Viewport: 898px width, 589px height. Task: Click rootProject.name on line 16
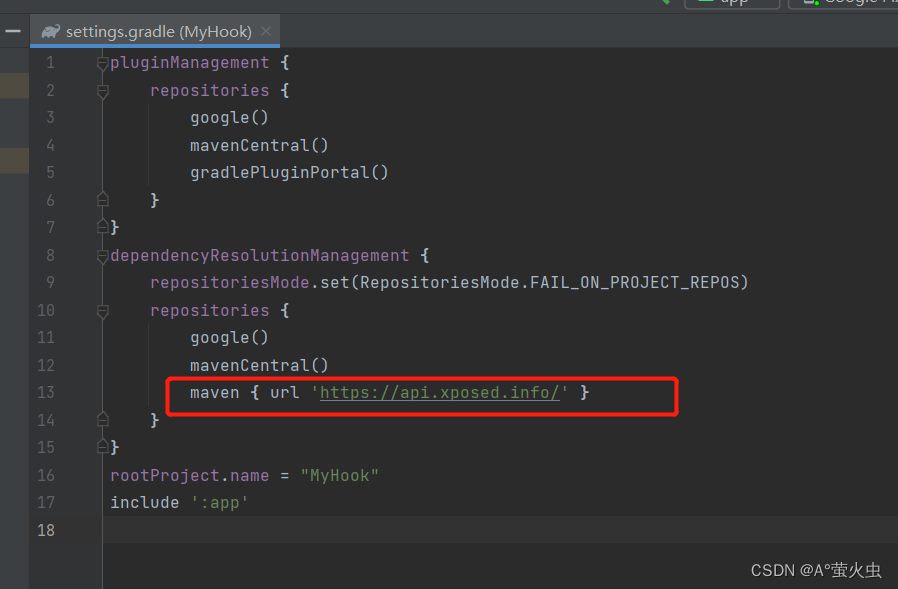tap(190, 476)
